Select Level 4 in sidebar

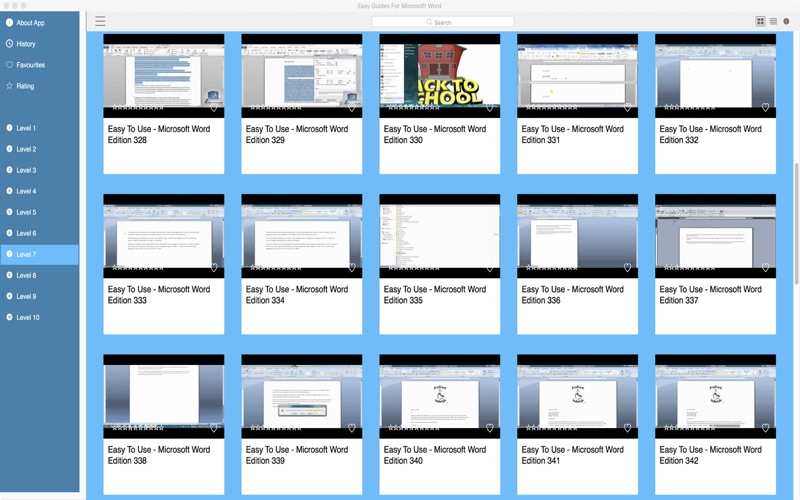pos(40,191)
